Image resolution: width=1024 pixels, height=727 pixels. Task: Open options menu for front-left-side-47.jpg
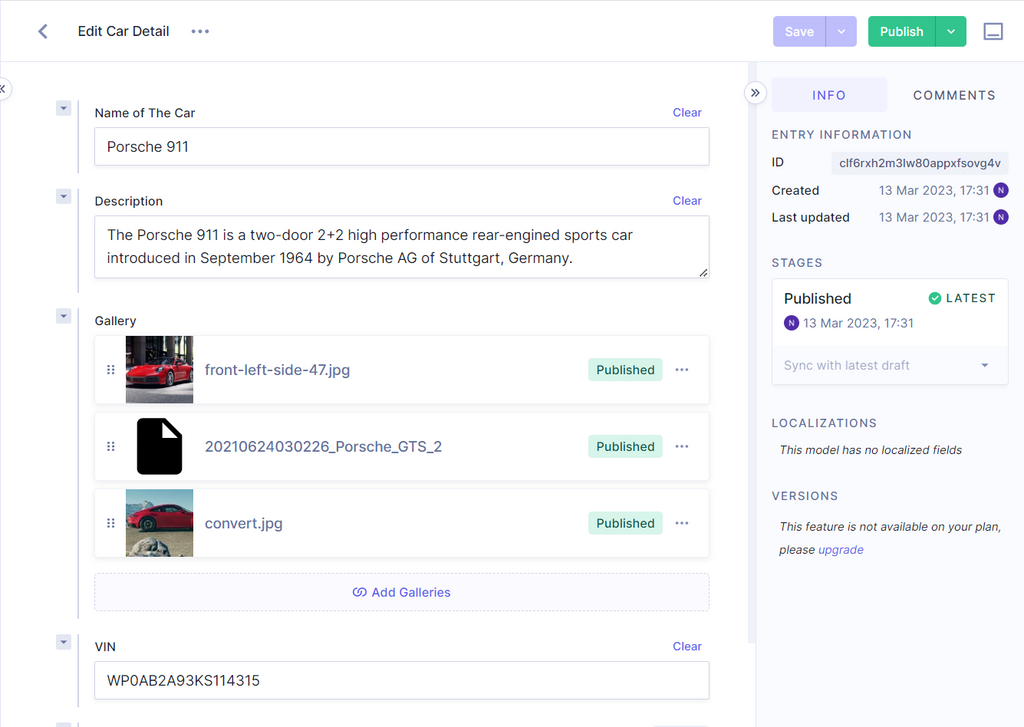[682, 370]
